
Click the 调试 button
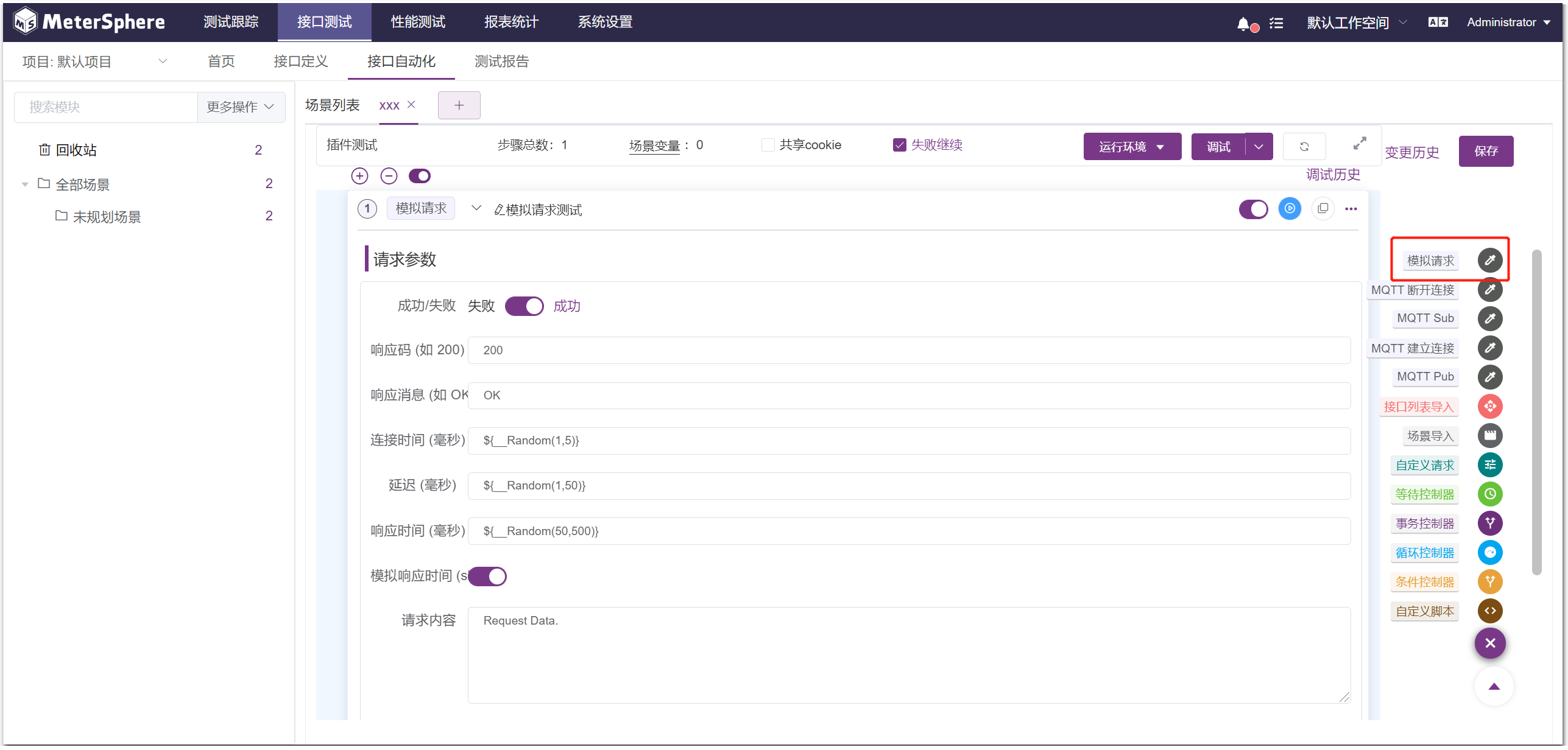point(1218,147)
